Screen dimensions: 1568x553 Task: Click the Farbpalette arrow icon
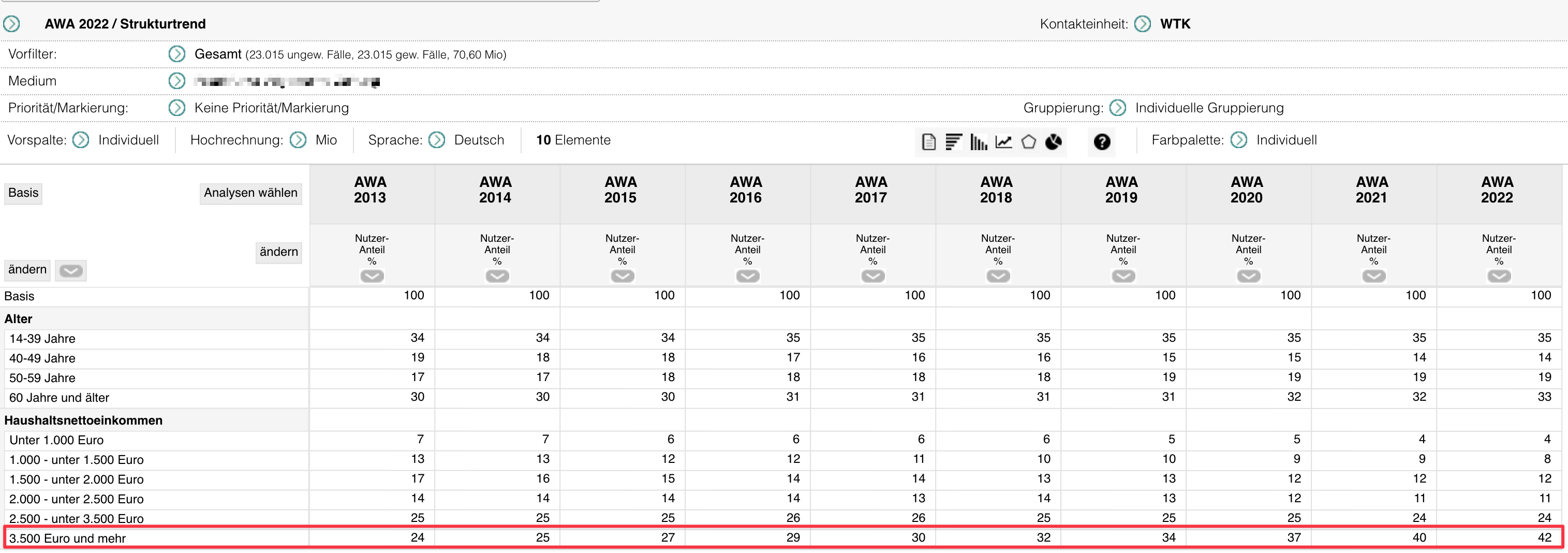pos(1239,140)
